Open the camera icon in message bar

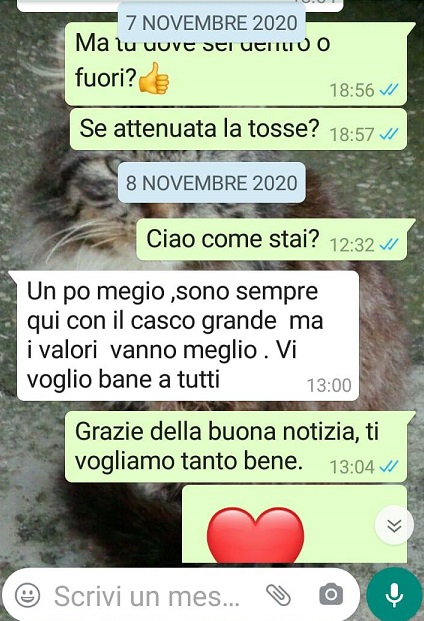[x=331, y=594]
